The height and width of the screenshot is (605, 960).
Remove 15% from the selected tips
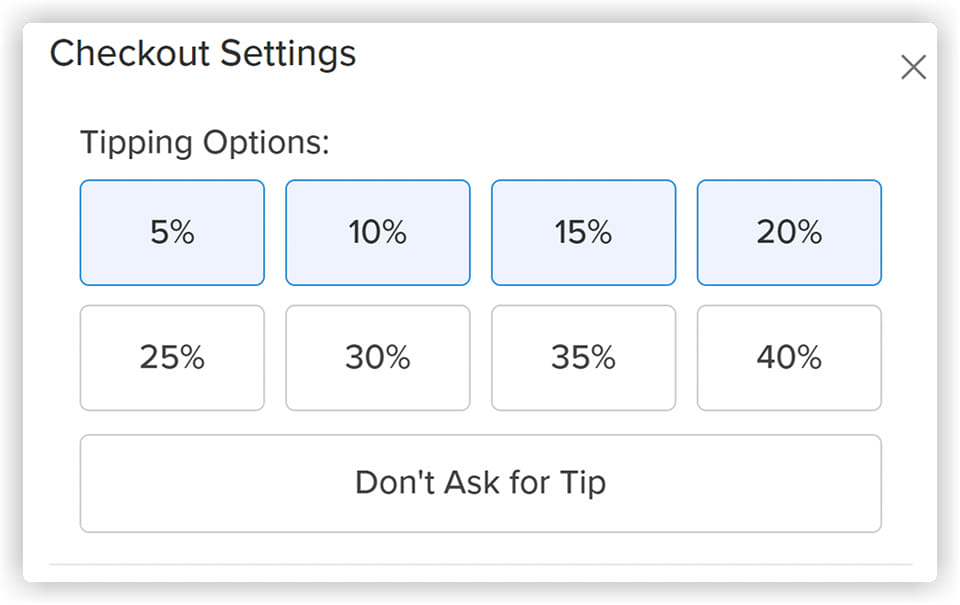pos(583,233)
